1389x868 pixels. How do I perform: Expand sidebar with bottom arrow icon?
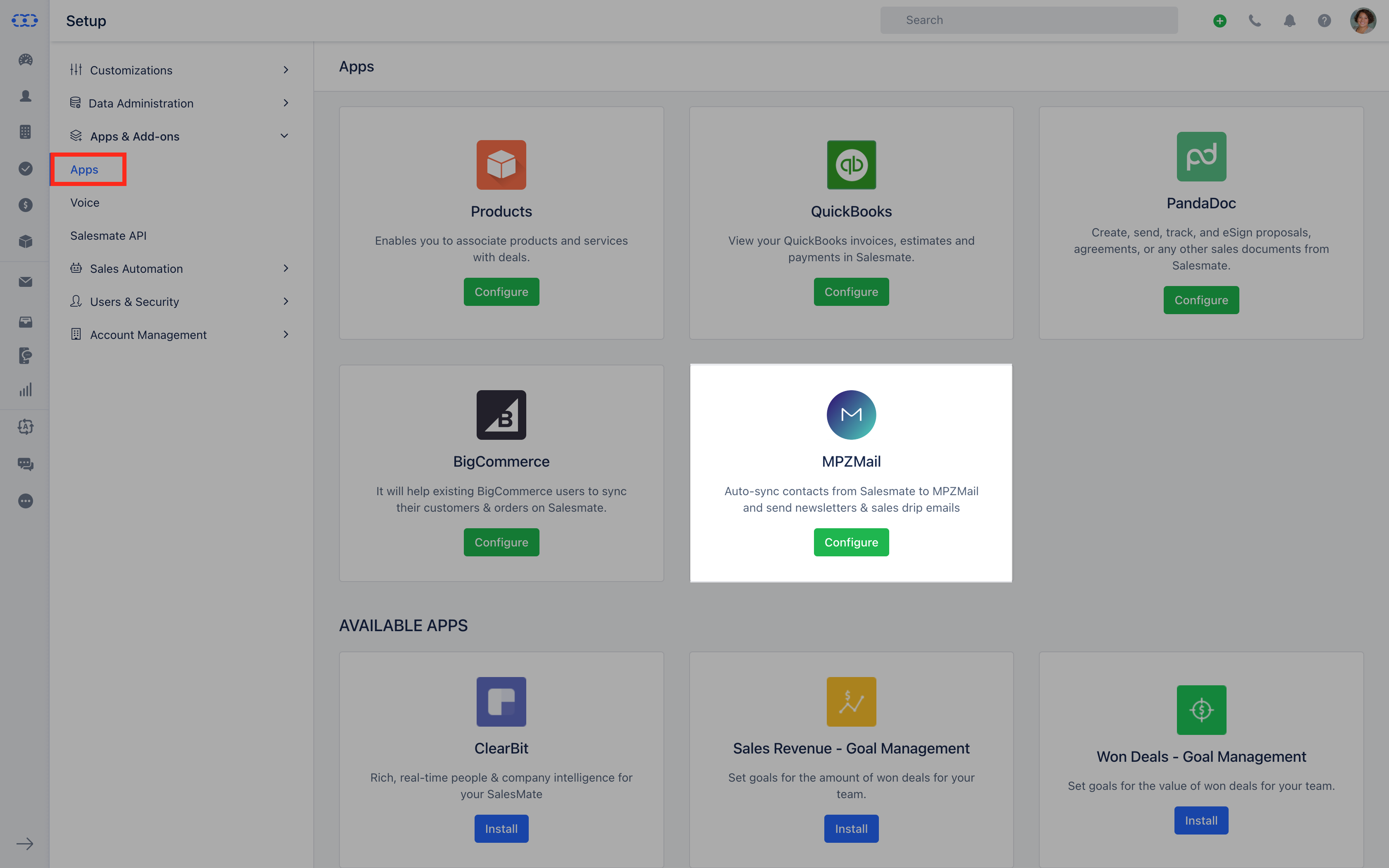pos(25,844)
